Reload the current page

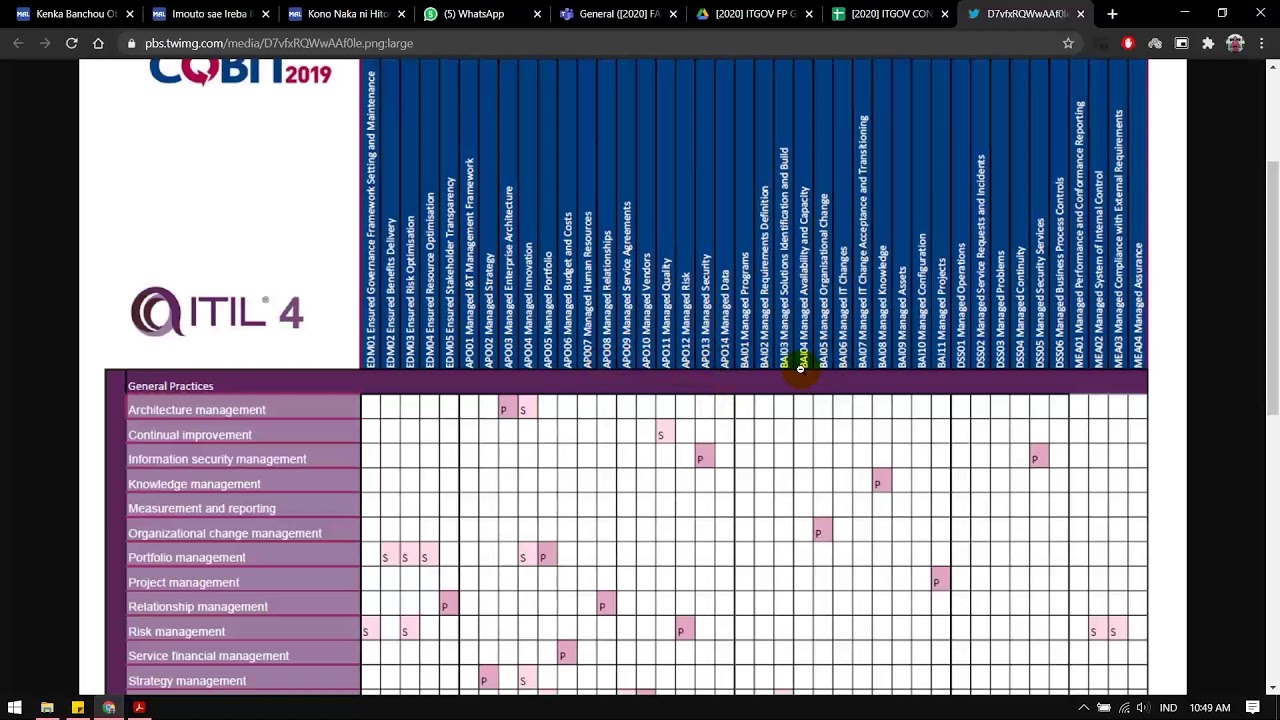pos(72,43)
